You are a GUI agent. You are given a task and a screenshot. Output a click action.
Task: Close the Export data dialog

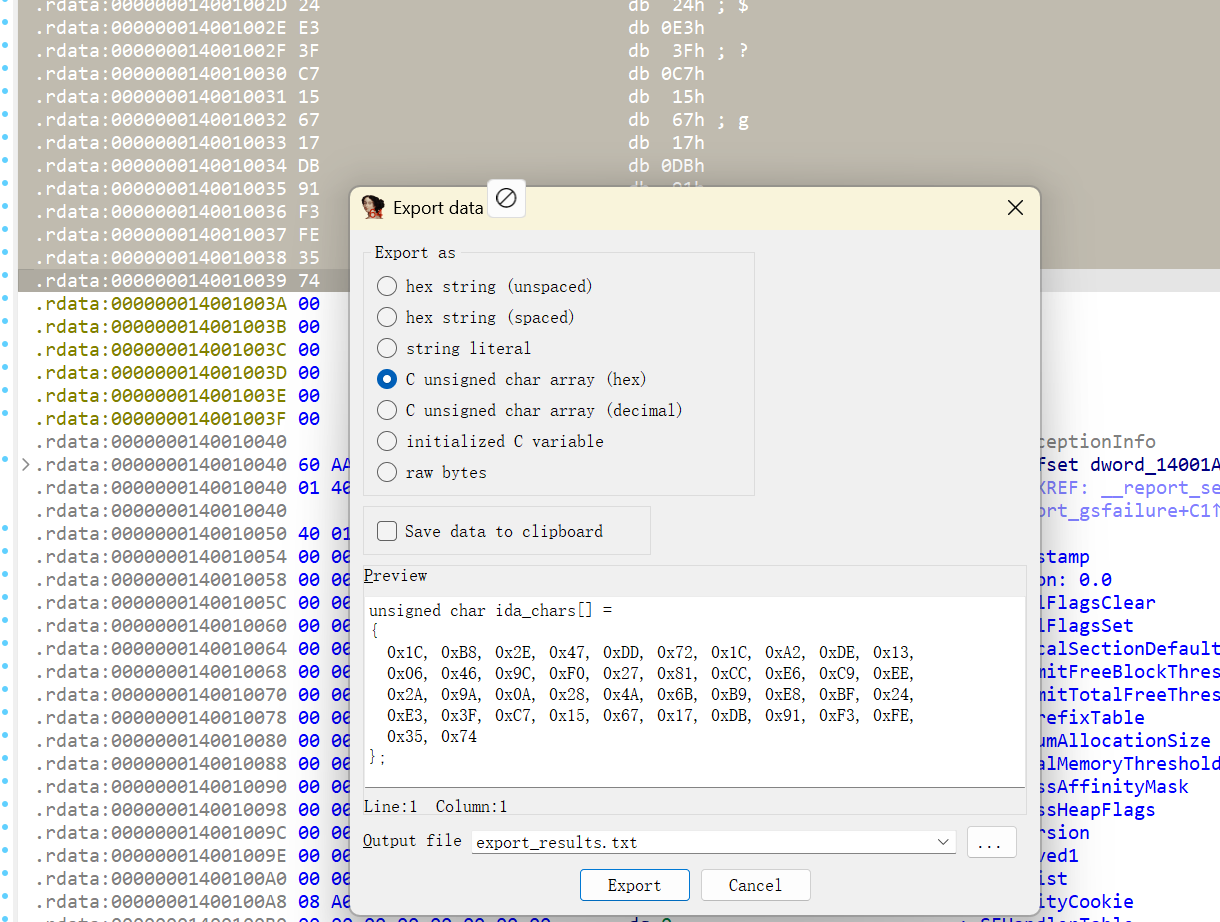point(1015,208)
